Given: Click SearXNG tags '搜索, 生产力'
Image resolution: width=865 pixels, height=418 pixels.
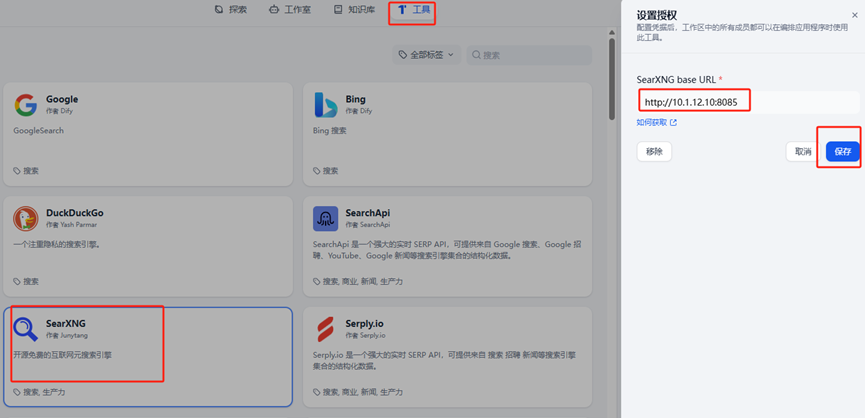Looking at the screenshot, I should [x=42, y=392].
